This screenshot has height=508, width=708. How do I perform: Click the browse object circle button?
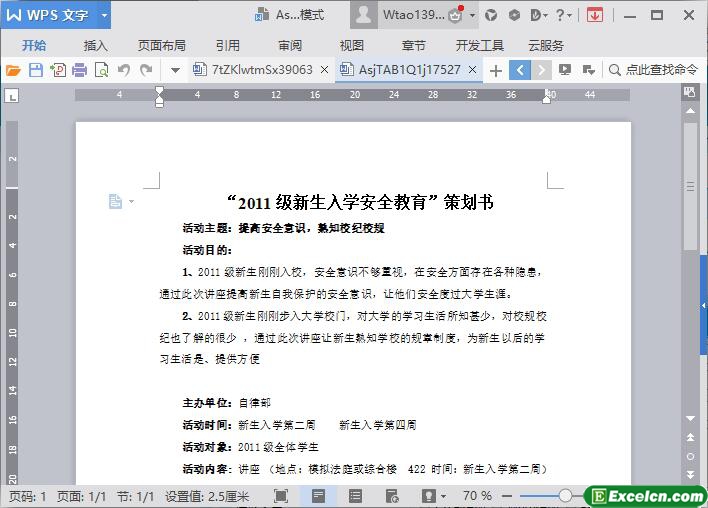pyautogui.click(x=690, y=457)
